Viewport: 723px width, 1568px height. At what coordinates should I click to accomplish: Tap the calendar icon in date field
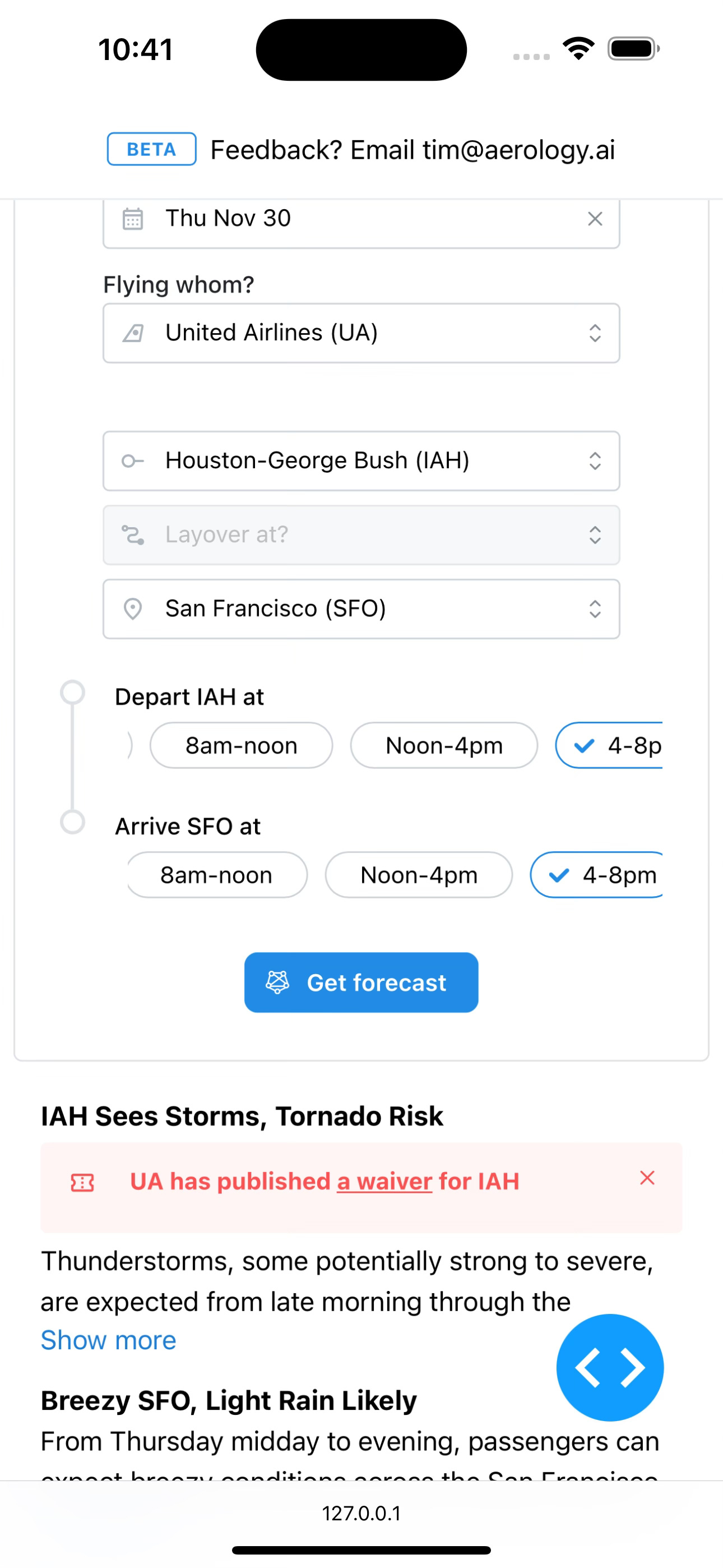pos(133,219)
